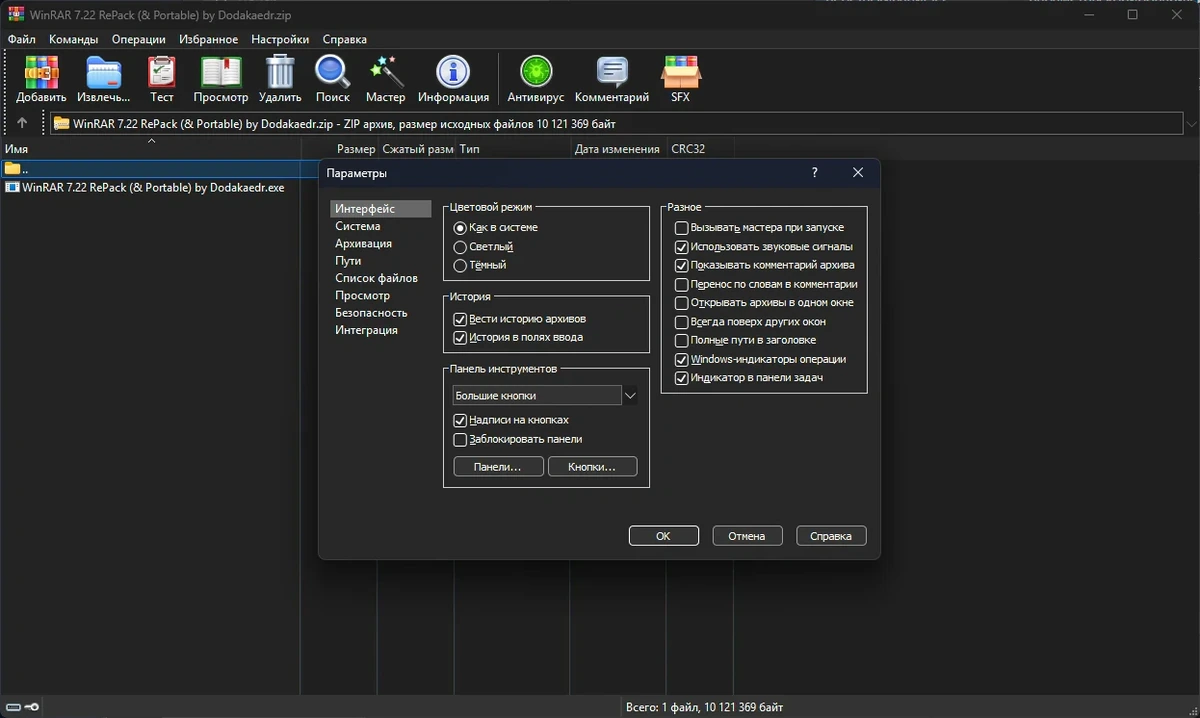Screen dimensions: 1200x718
Task: Click the question mark help icon in Параметры
Action: [815, 172]
